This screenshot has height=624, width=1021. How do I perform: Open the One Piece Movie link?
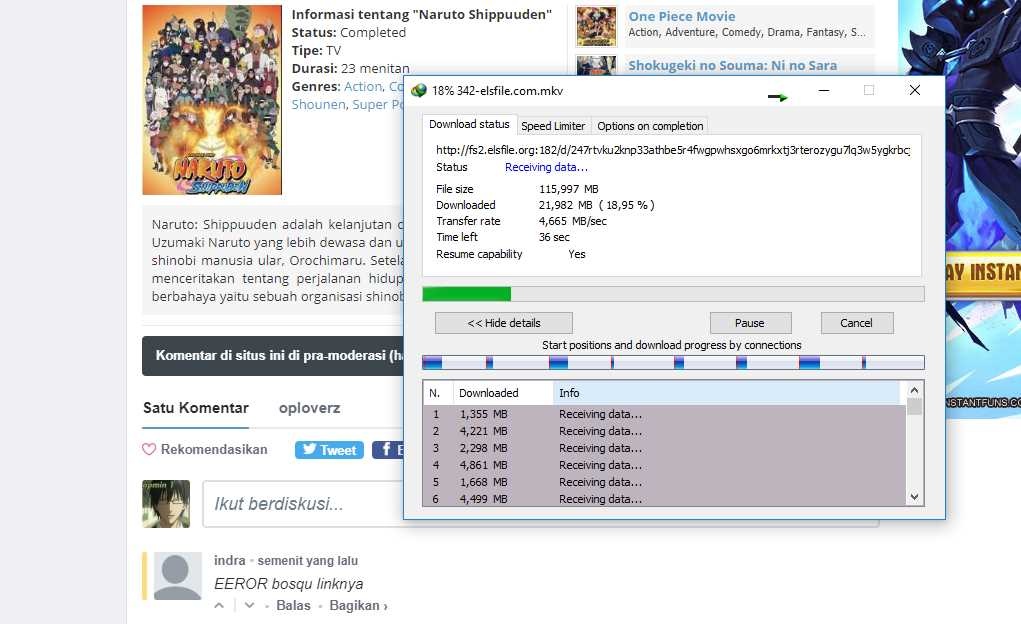(x=681, y=16)
